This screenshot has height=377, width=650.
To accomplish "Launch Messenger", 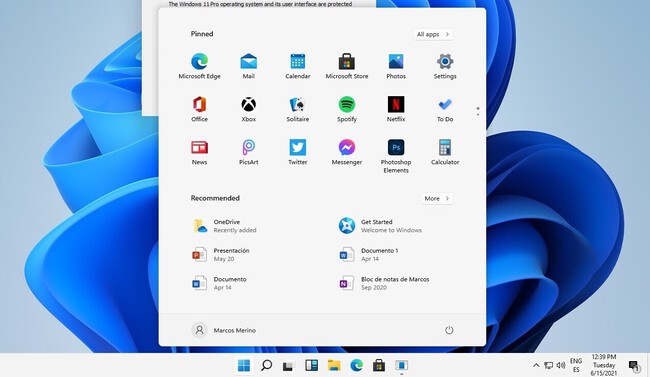I will (347, 152).
